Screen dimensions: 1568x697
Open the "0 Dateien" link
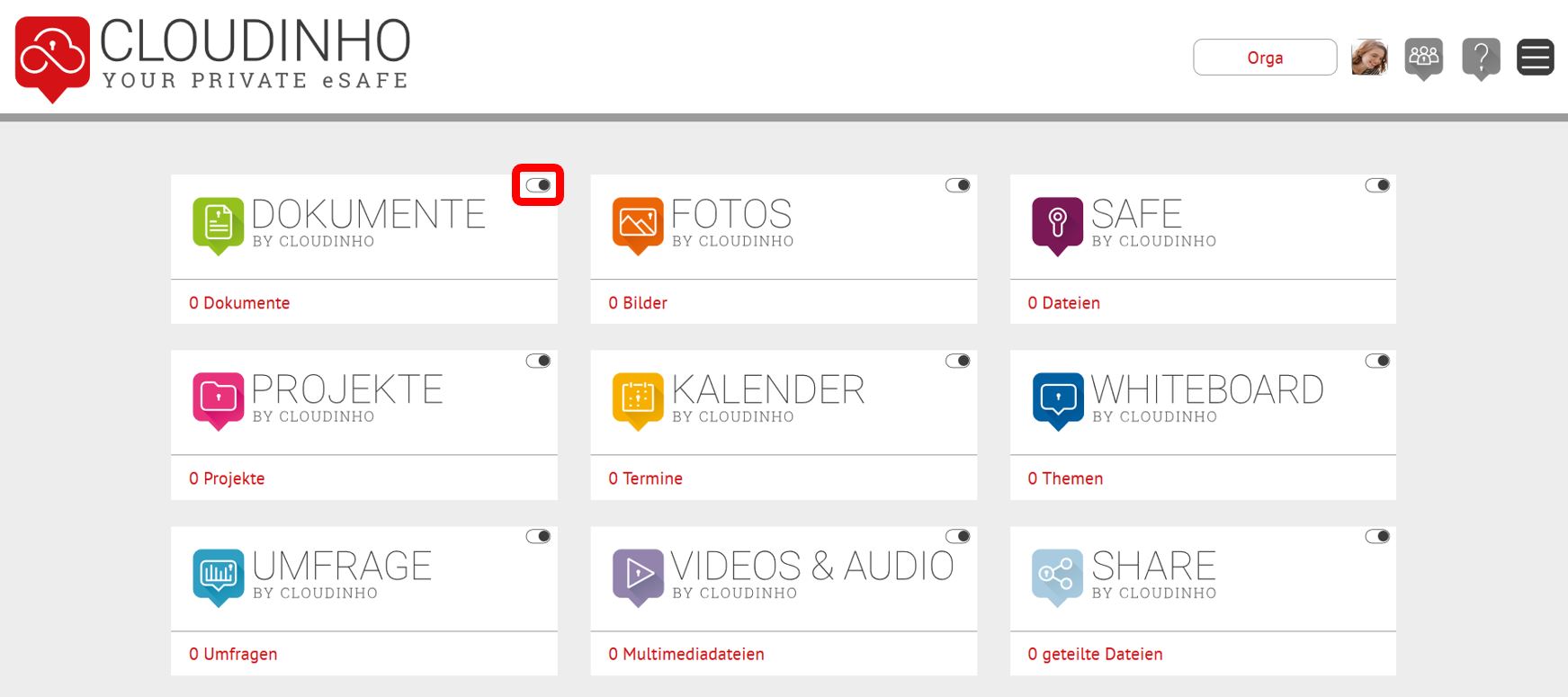tap(1064, 303)
